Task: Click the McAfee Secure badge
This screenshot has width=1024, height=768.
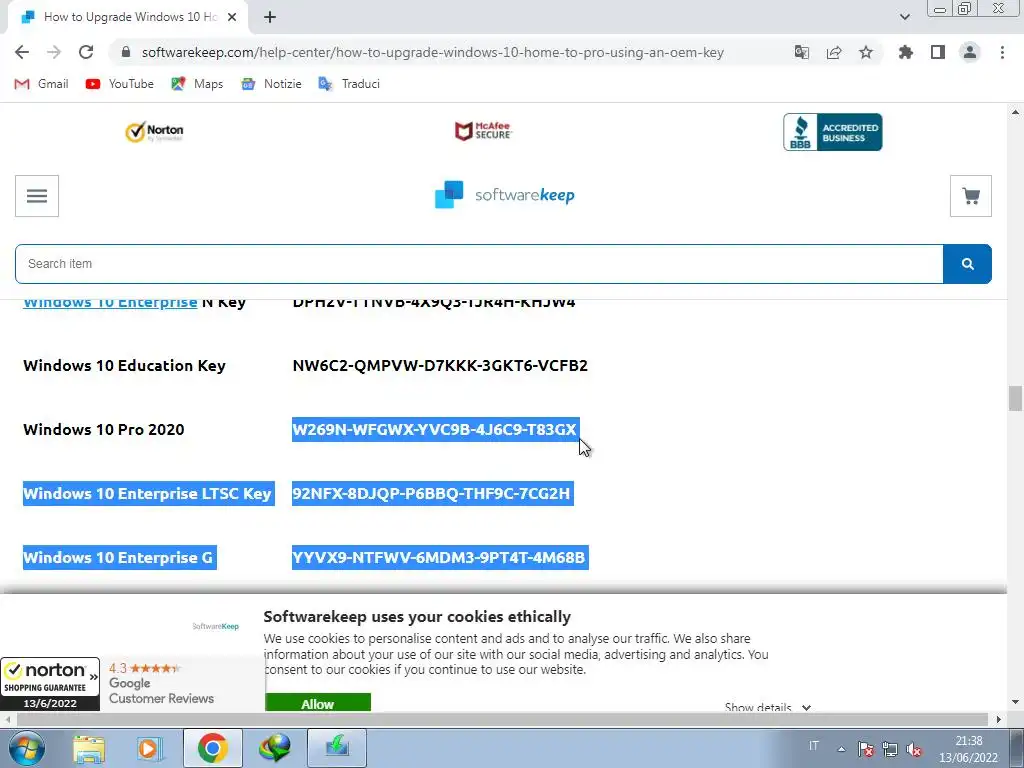Action: click(x=483, y=131)
